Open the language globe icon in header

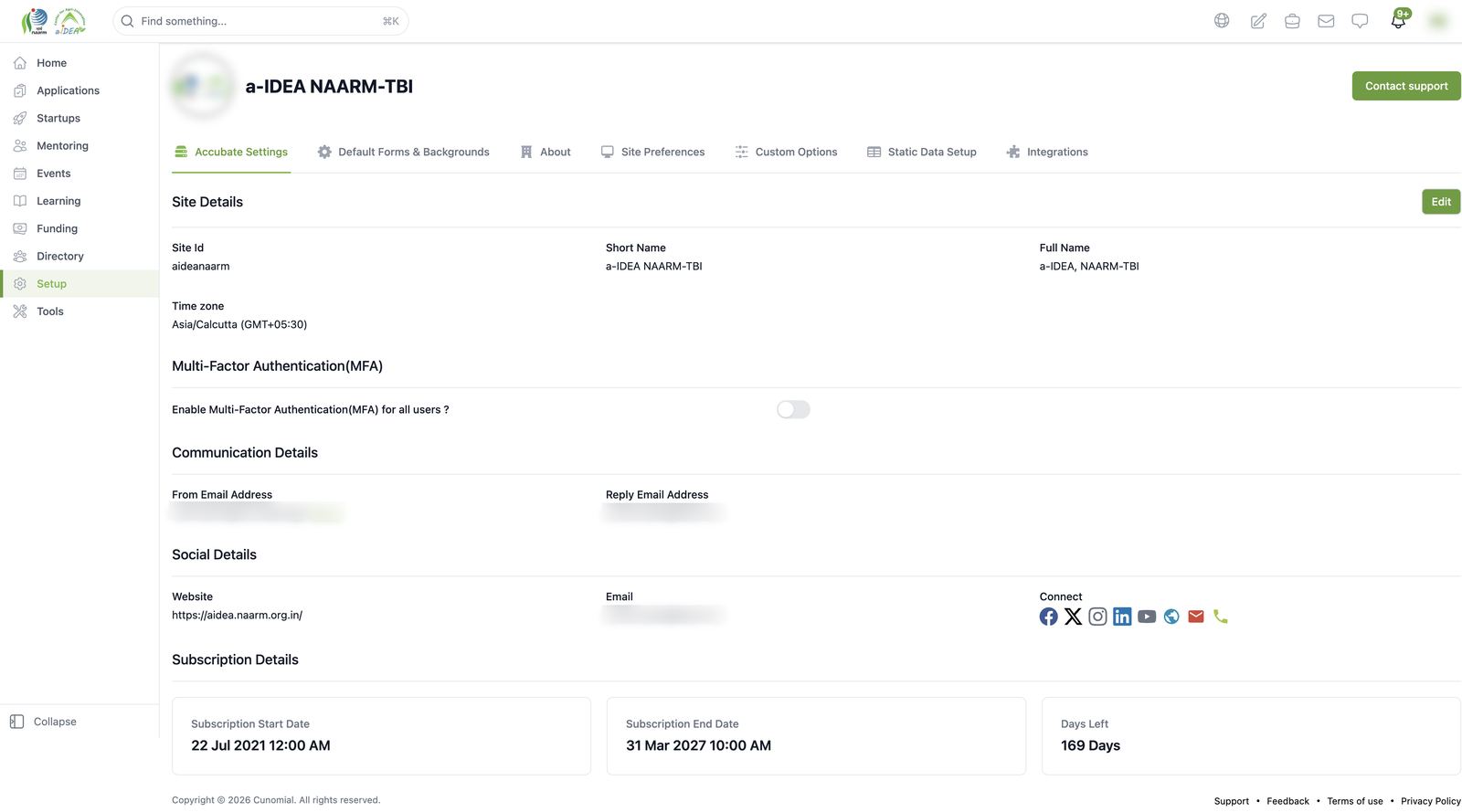[x=1222, y=21]
